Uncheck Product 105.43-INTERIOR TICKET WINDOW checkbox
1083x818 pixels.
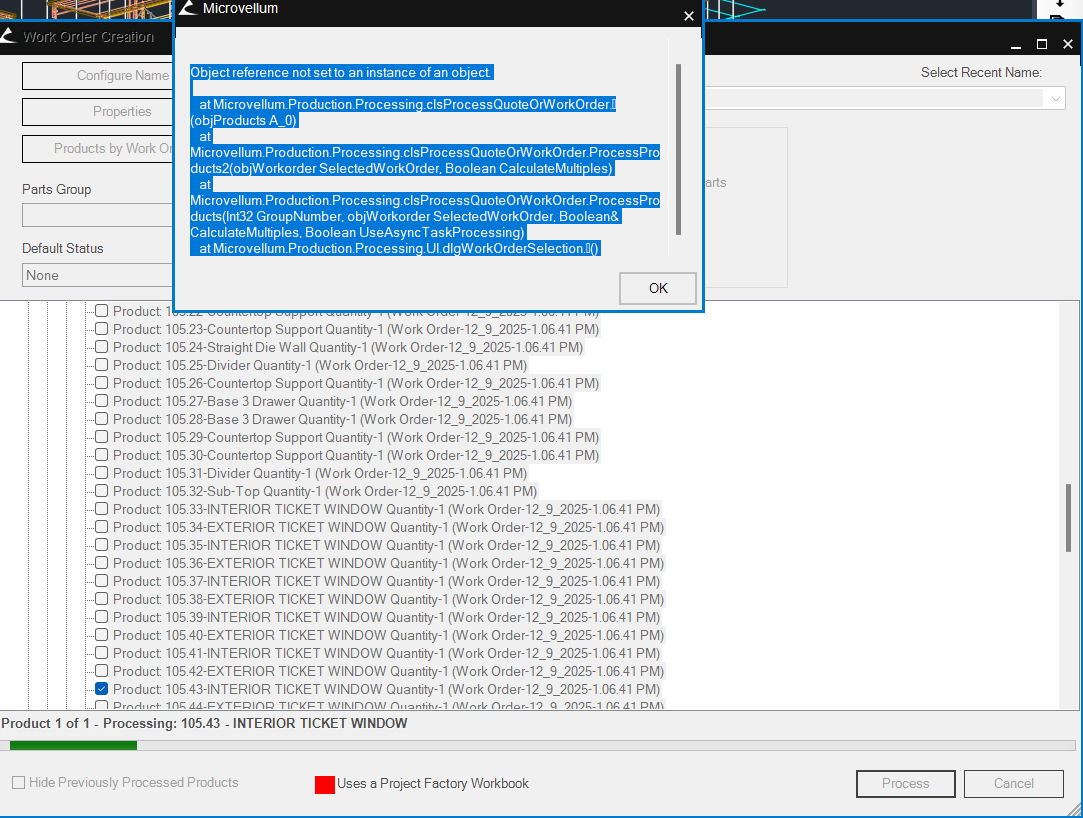point(102,689)
